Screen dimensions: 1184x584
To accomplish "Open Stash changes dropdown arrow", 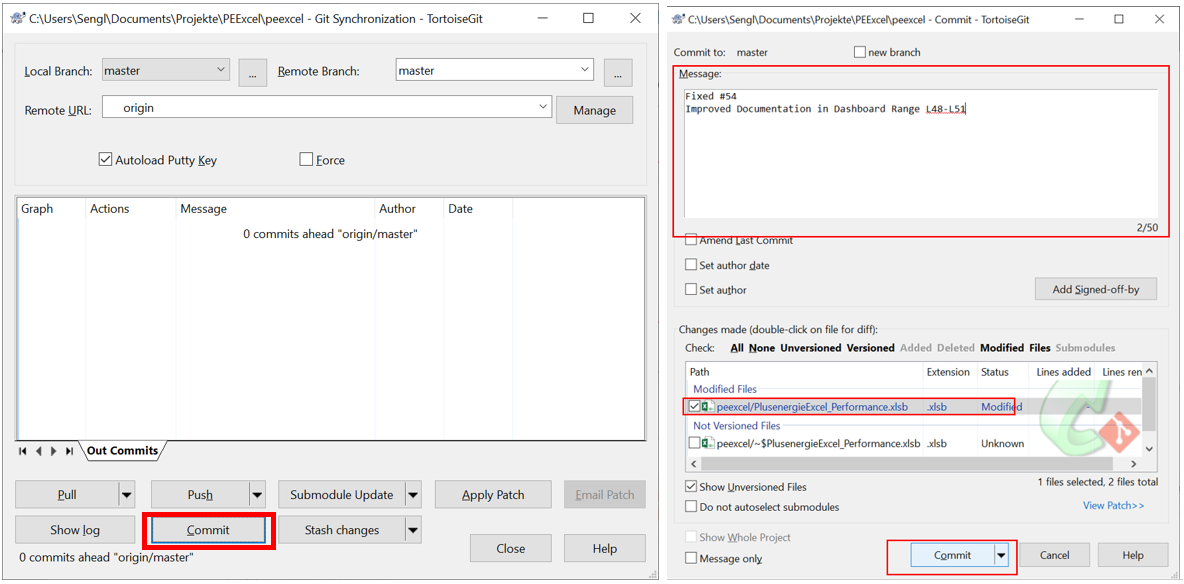I will pyautogui.click(x=413, y=530).
